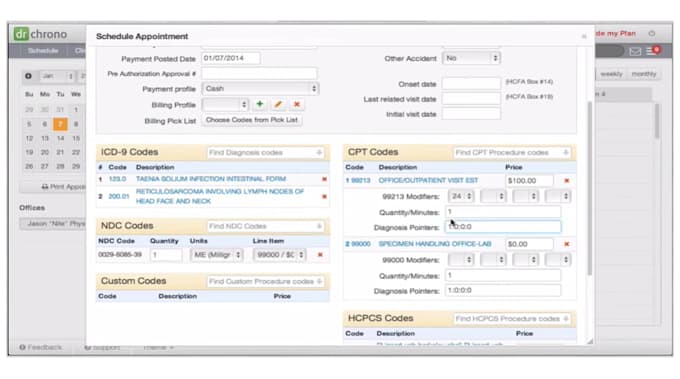Remove CPT code 99213 line
This screenshot has width=680, height=379.
click(566, 180)
